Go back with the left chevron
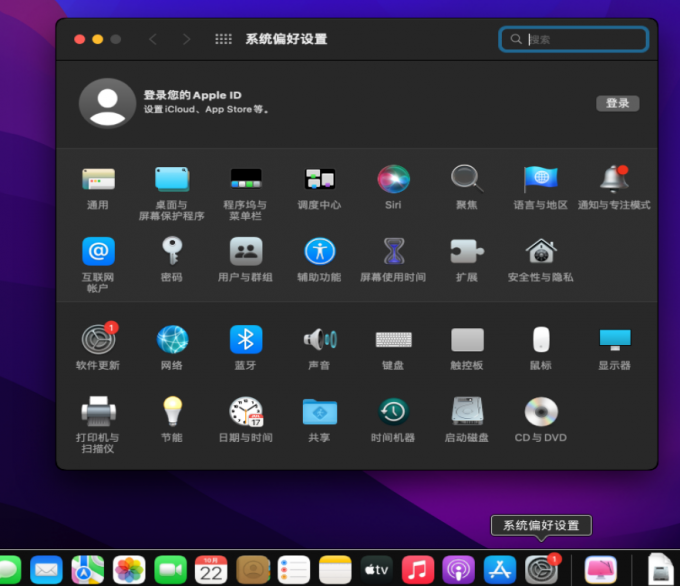Viewport: 680px width, 586px height. tap(153, 39)
